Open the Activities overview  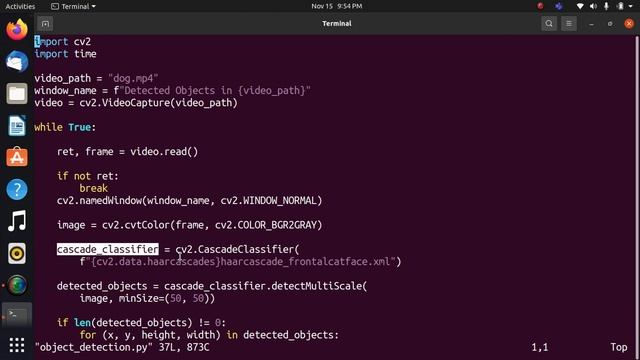pos(20,6)
